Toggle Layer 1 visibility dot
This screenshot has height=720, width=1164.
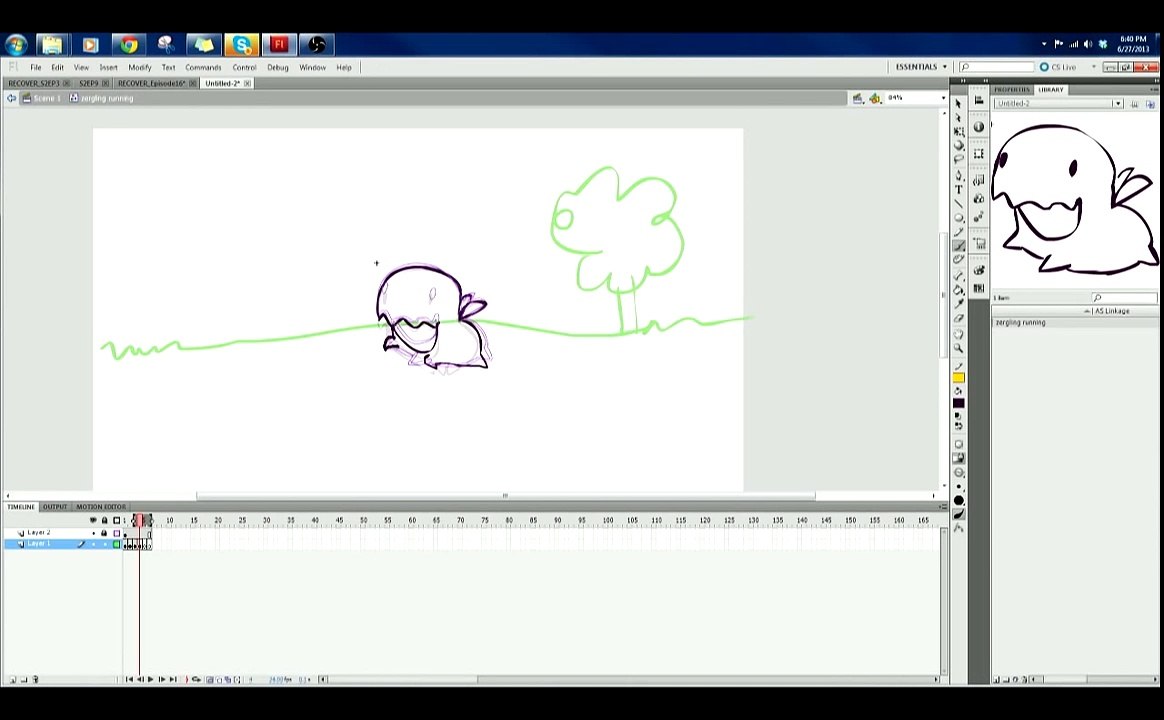click(94, 544)
